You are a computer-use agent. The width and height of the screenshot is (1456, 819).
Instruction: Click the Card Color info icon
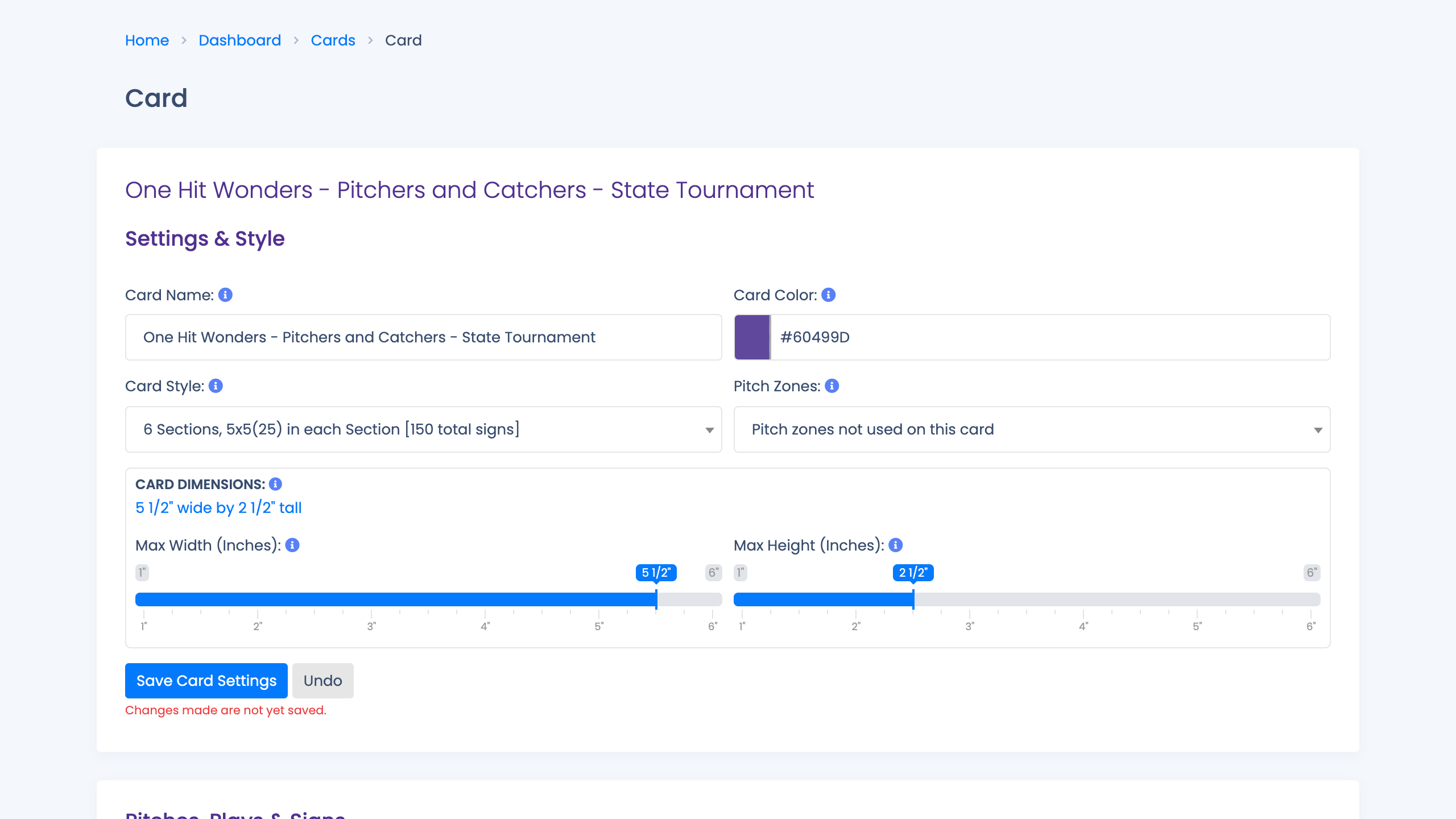click(828, 295)
